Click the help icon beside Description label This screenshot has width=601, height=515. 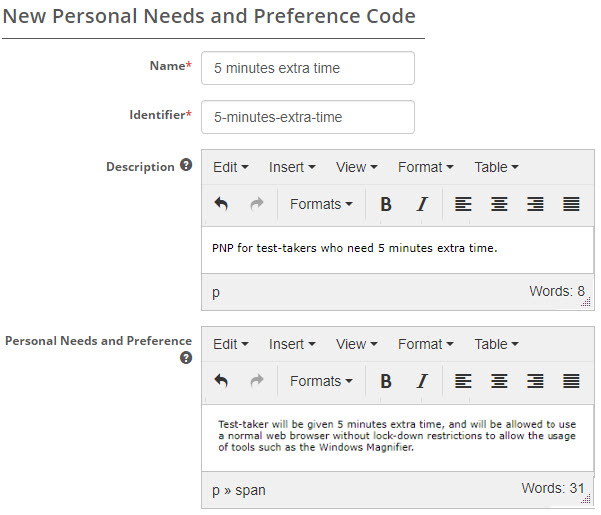[186, 166]
